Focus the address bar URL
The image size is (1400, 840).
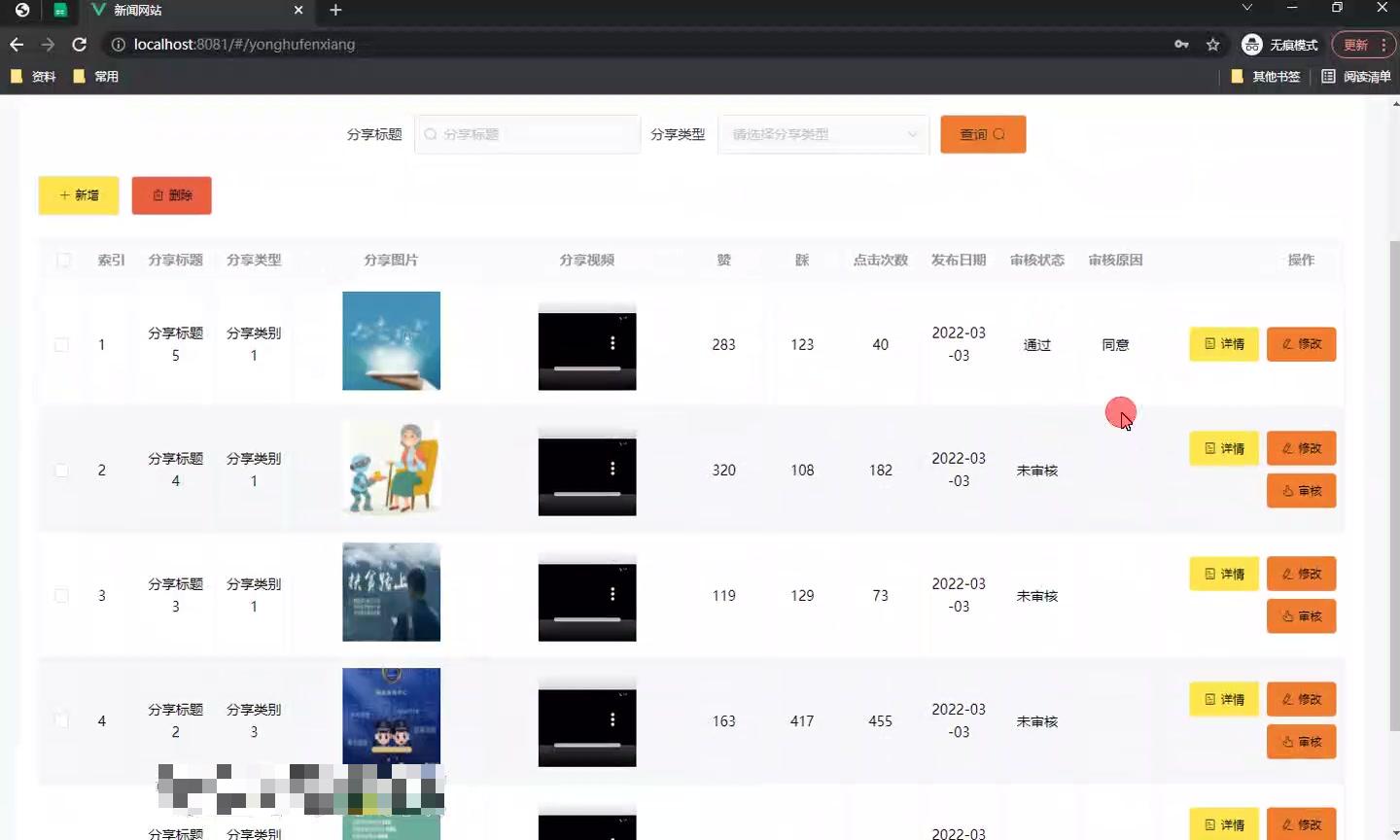(244, 45)
